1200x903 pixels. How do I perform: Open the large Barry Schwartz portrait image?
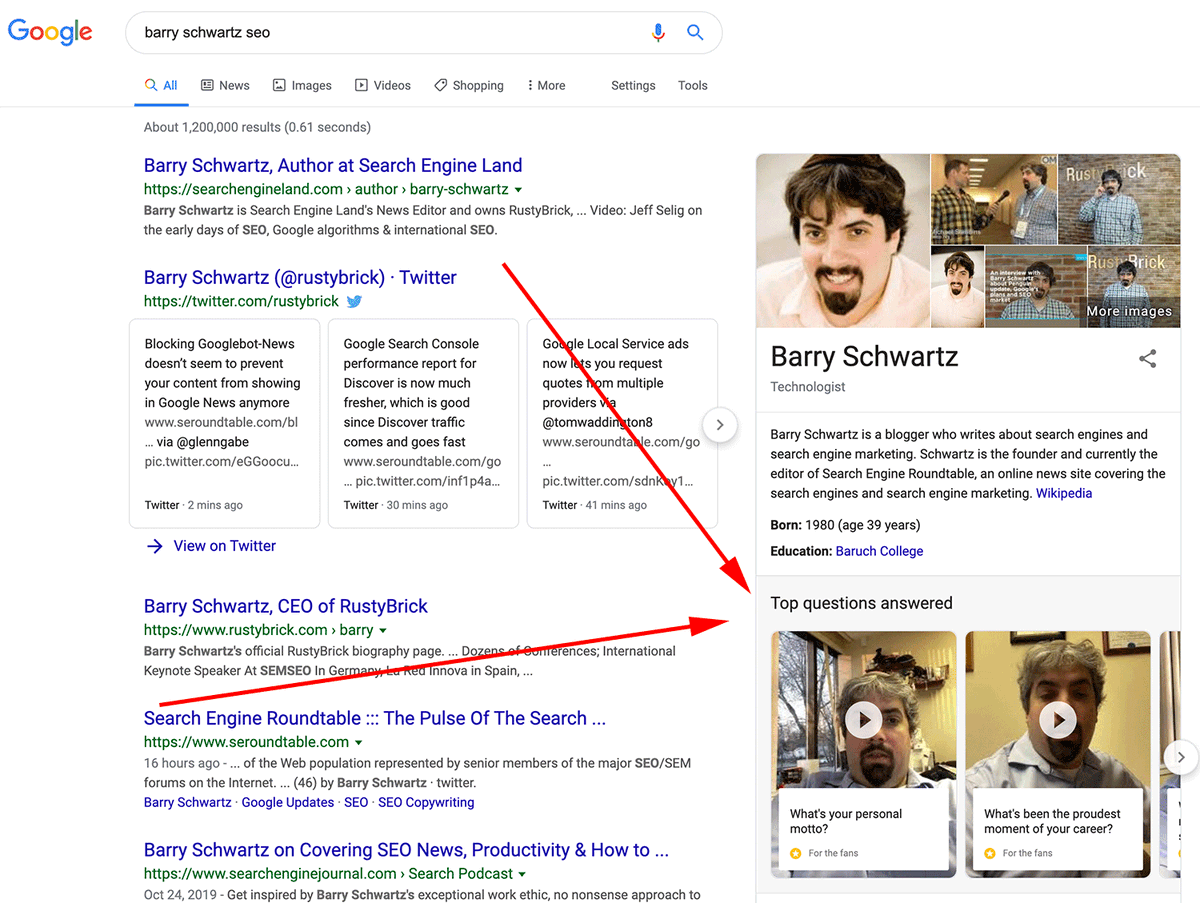tap(843, 240)
